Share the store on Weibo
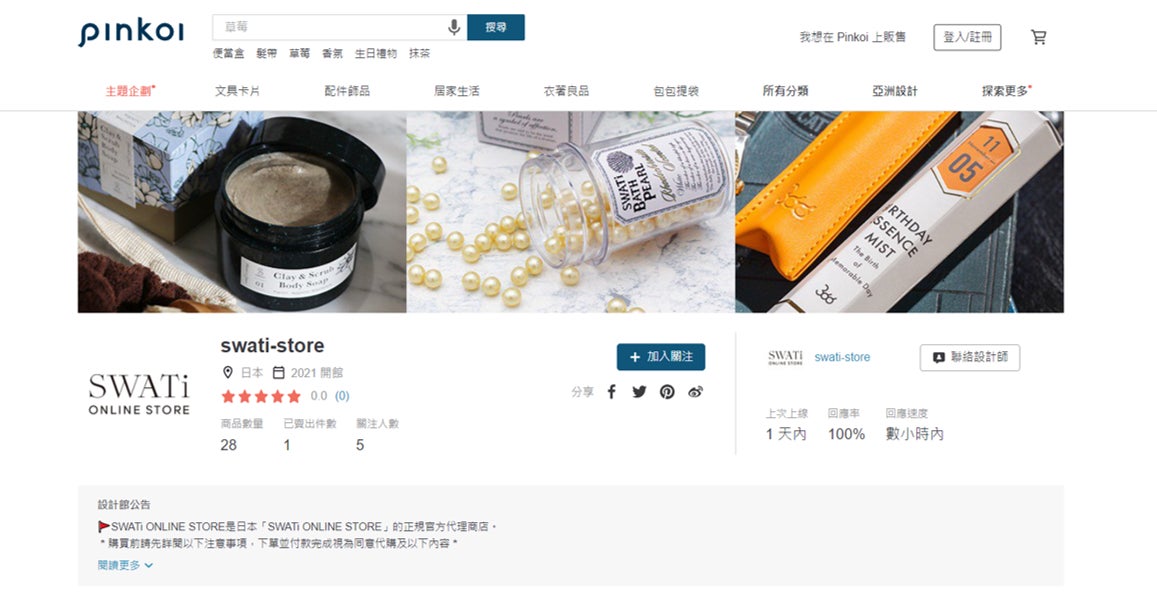 pos(695,392)
